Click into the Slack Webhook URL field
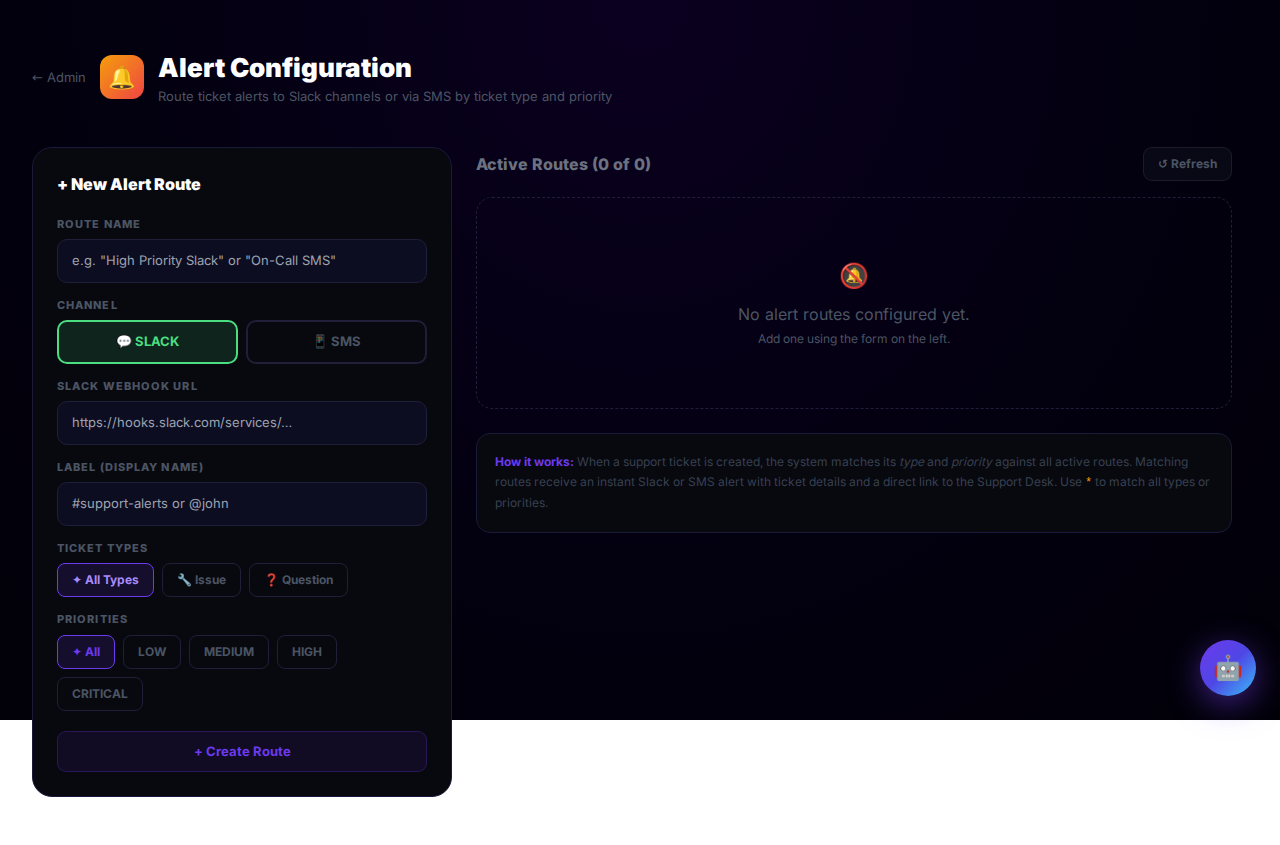This screenshot has width=1280, height=845. [242, 423]
